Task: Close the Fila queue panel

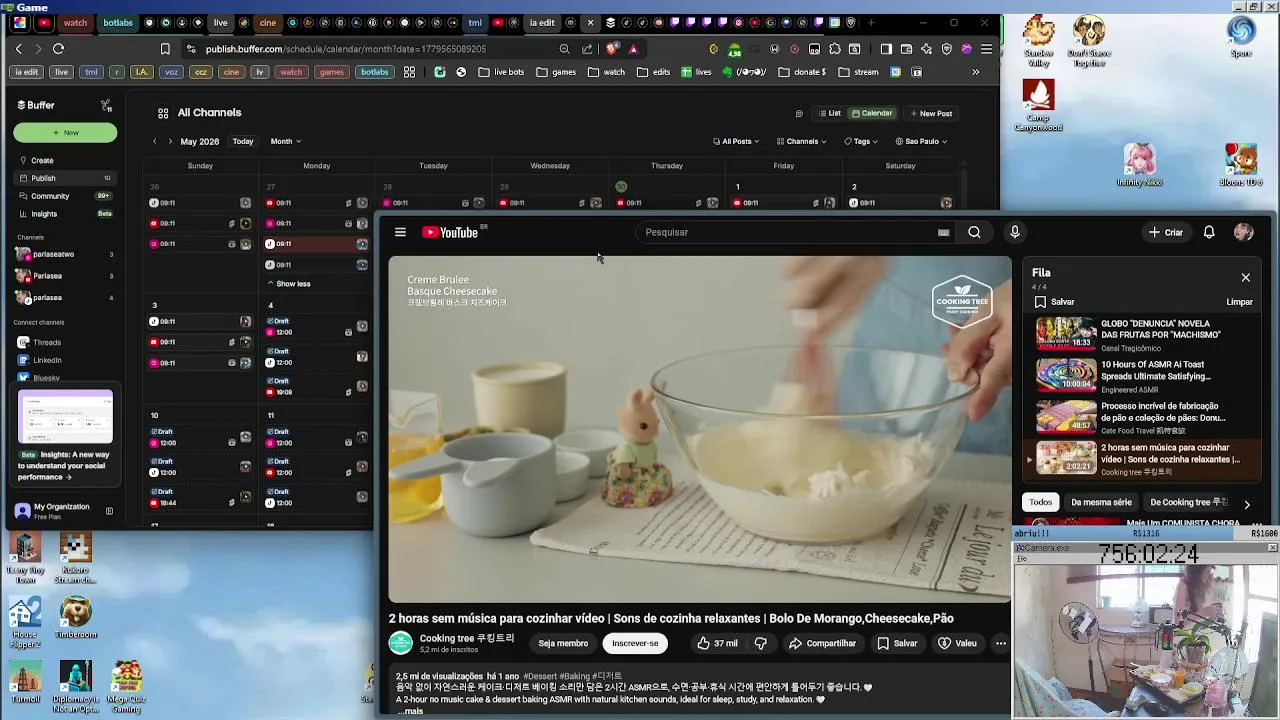Action: point(1246,277)
